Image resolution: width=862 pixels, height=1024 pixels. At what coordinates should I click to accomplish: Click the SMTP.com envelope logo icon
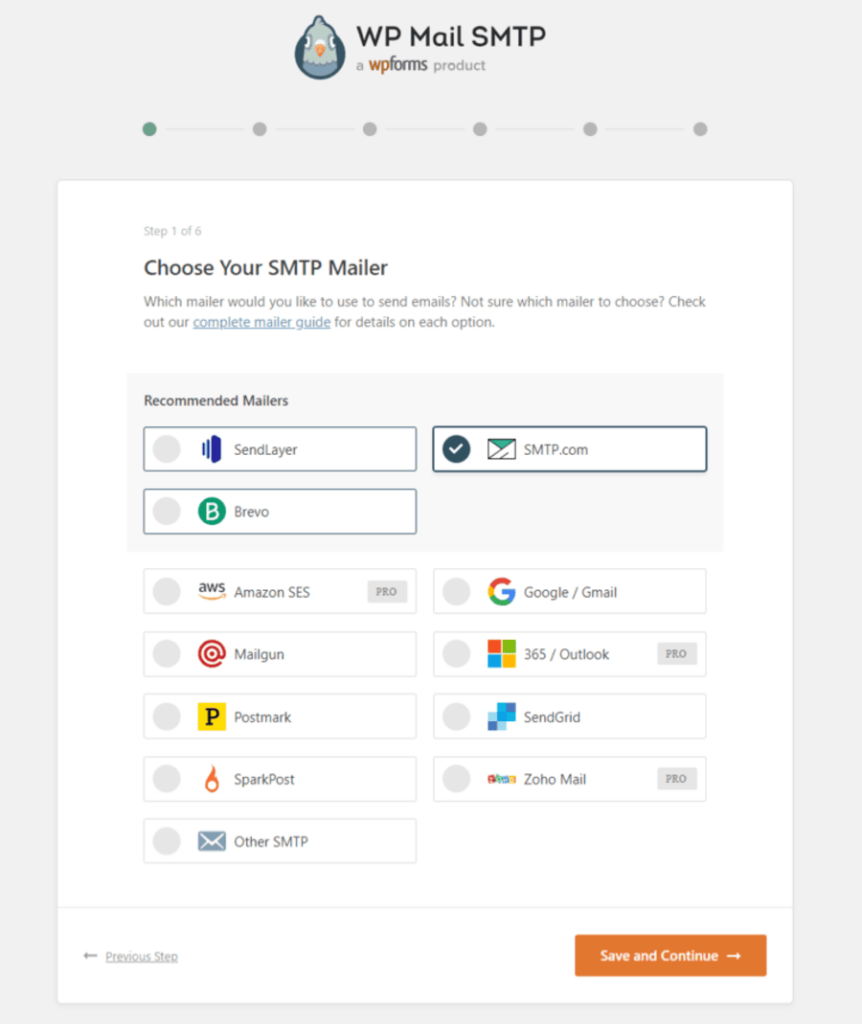(500, 448)
